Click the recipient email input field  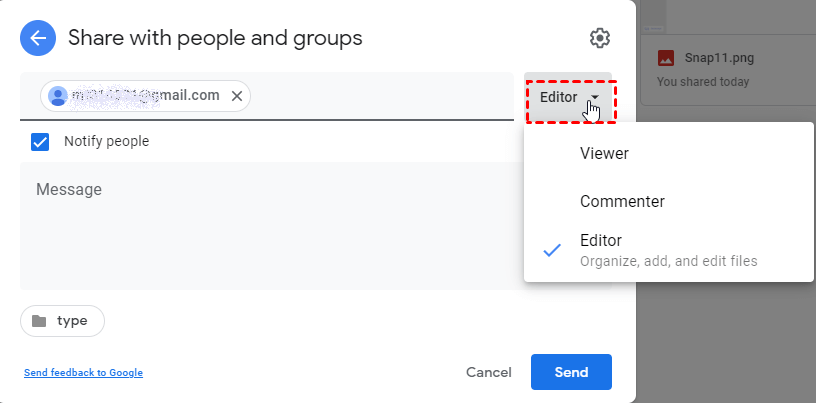pyautogui.click(x=380, y=96)
